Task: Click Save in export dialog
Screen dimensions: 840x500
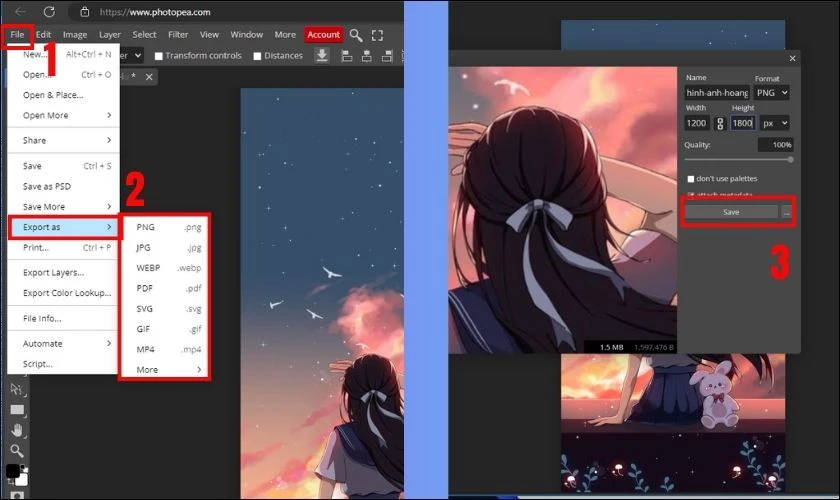Action: coord(731,212)
